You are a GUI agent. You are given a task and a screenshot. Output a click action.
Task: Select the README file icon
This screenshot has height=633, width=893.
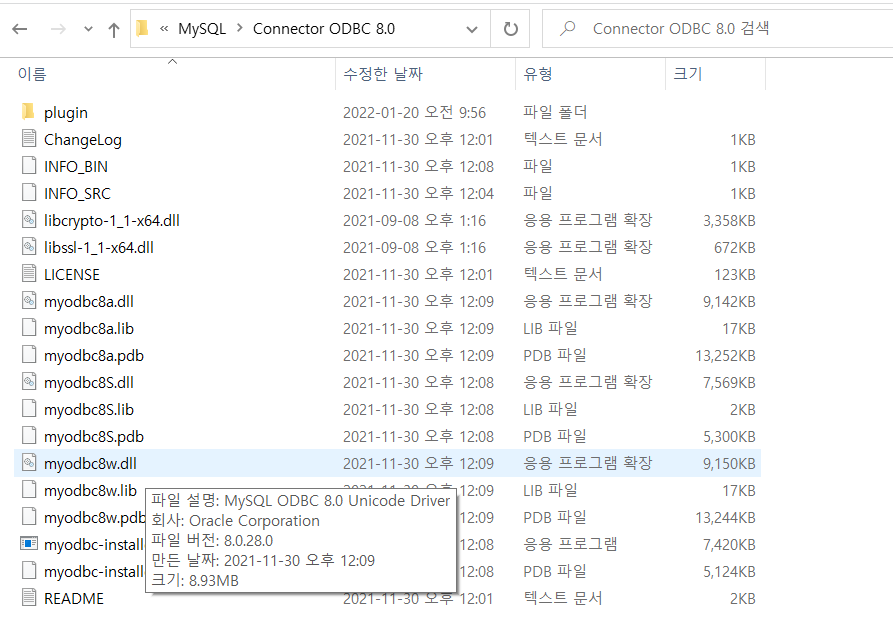click(x=29, y=597)
